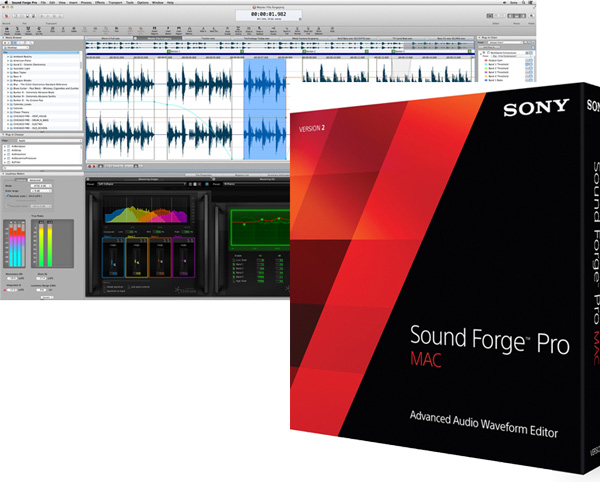Open the Apple menu
The width and height of the screenshot is (600, 482).
(x=6, y=2)
